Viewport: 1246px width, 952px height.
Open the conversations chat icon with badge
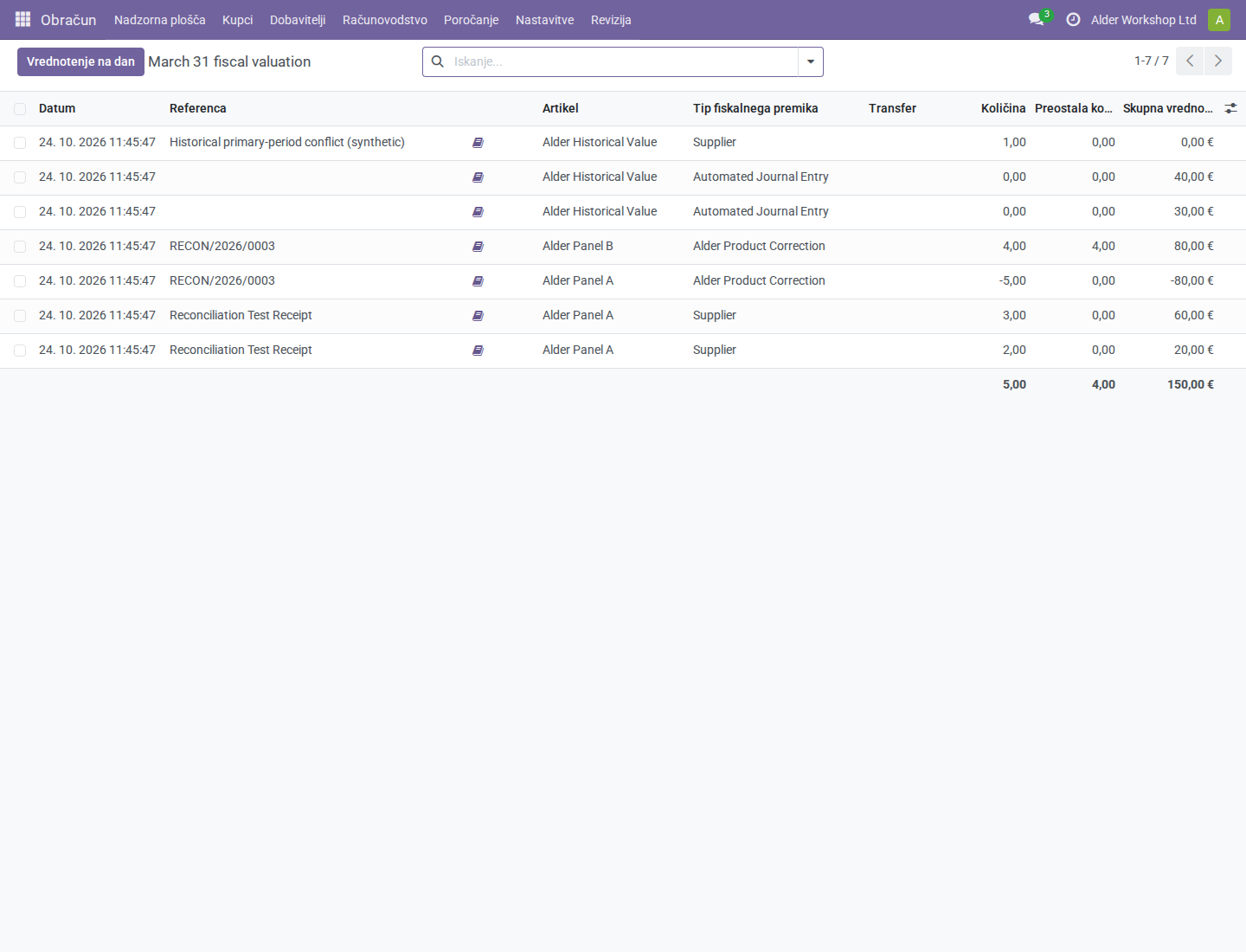coord(1037,19)
